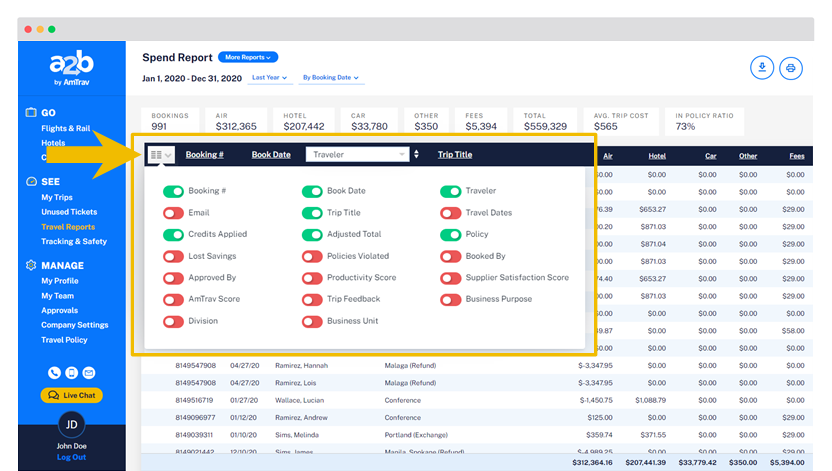Click the email envelope icon in sidebar
The image size is (832, 471).
89,373
